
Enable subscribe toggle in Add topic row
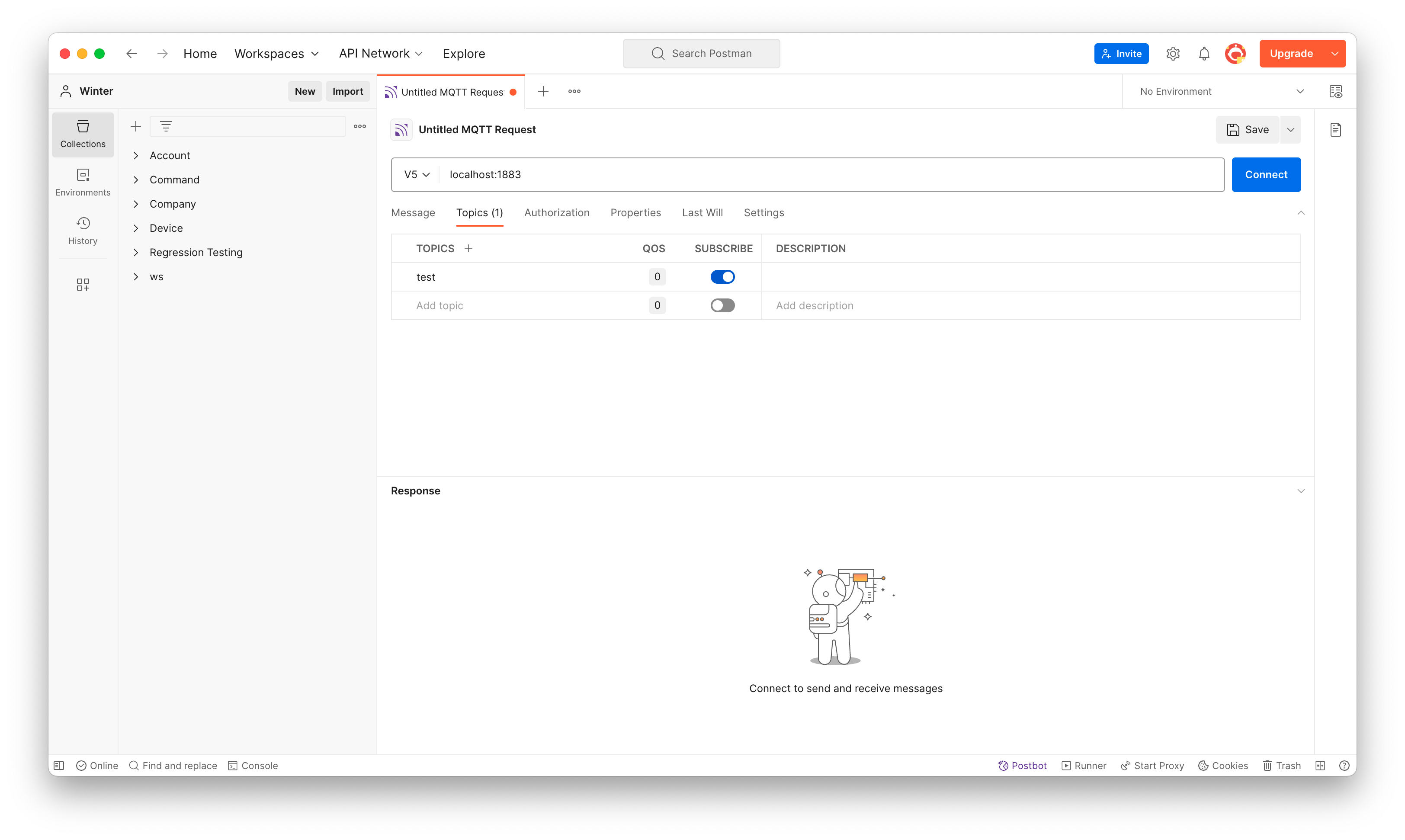click(722, 305)
